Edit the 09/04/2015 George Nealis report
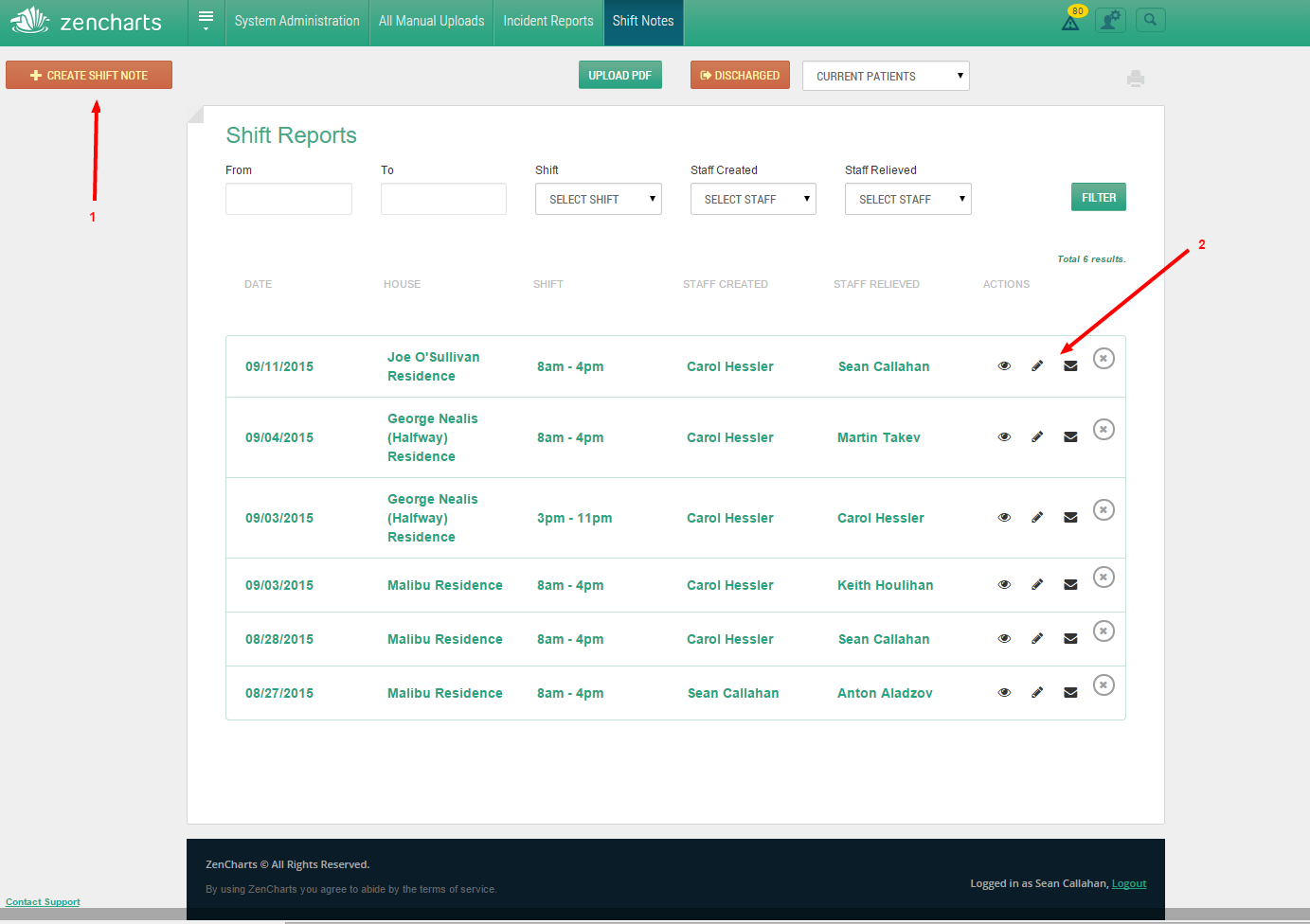1310x924 pixels. point(1037,437)
